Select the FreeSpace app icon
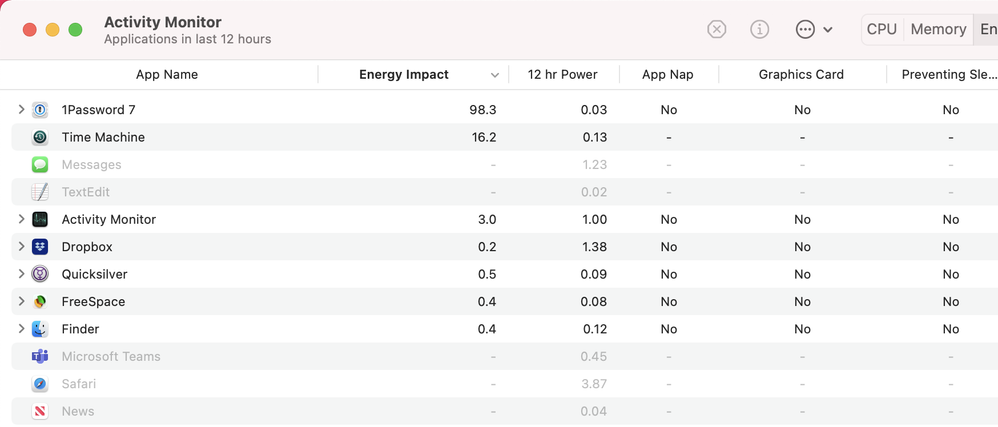Screen dimensions: 998x427 [40, 302]
